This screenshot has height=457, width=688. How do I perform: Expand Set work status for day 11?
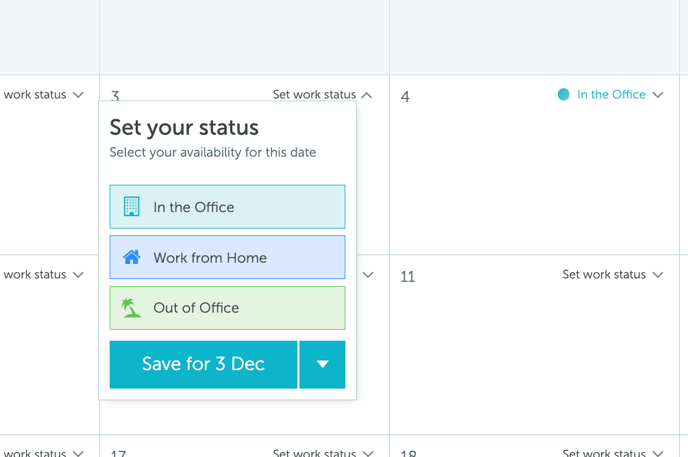(x=613, y=275)
